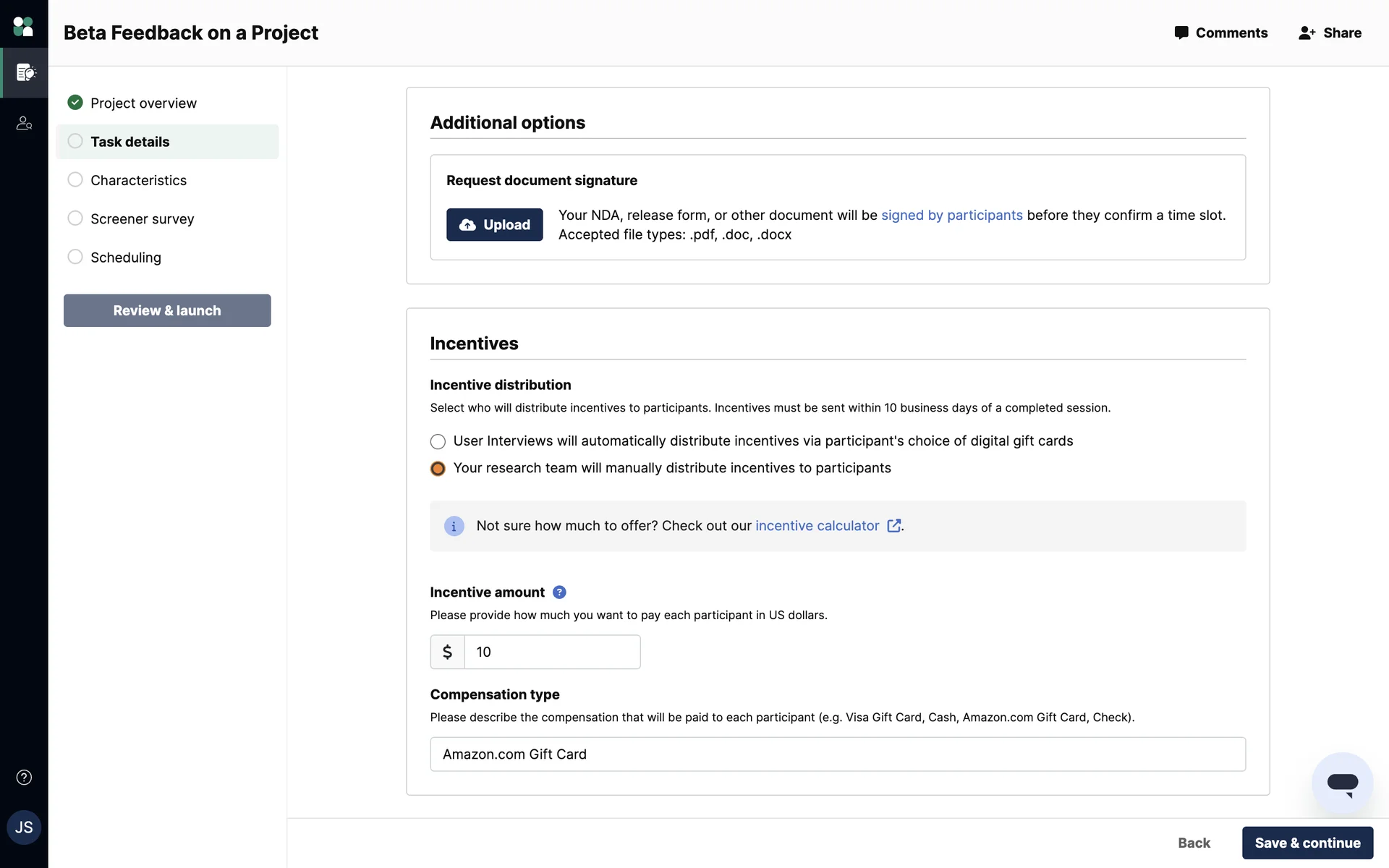The width and height of the screenshot is (1389, 868).
Task: Click the Incentive amount help tooltip icon
Action: tap(559, 592)
